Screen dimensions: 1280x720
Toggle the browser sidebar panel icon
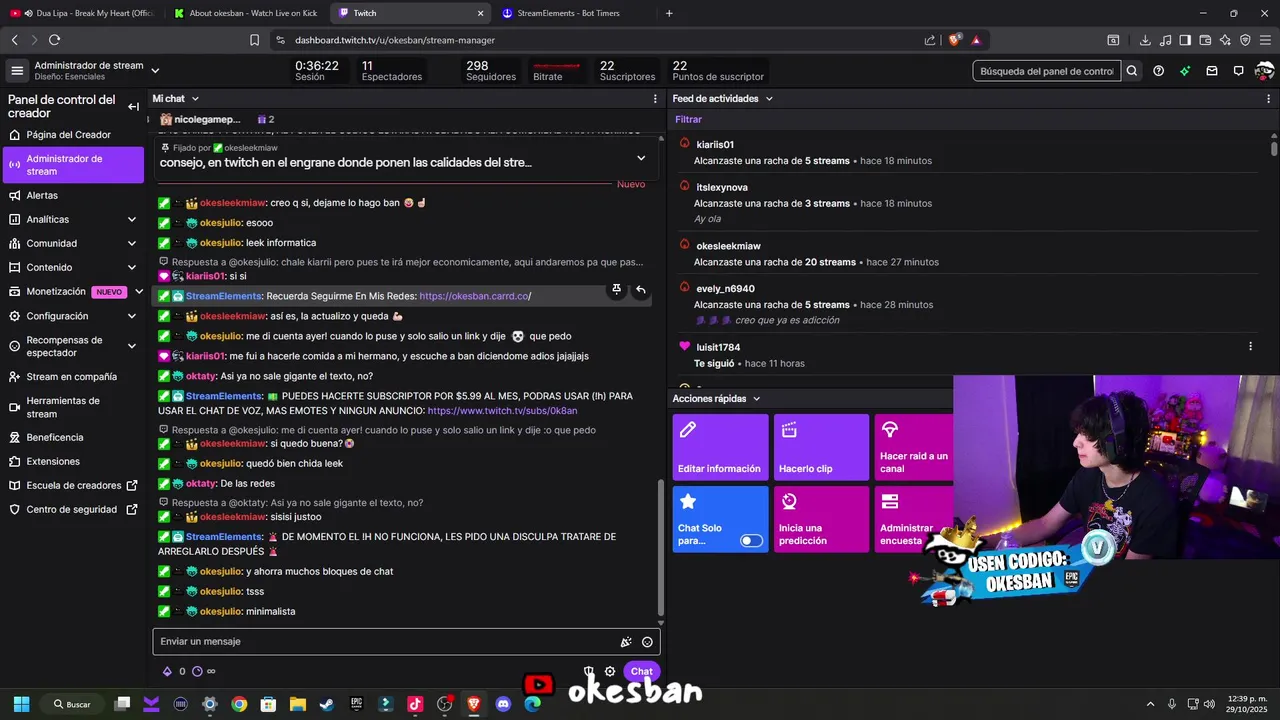1185,40
